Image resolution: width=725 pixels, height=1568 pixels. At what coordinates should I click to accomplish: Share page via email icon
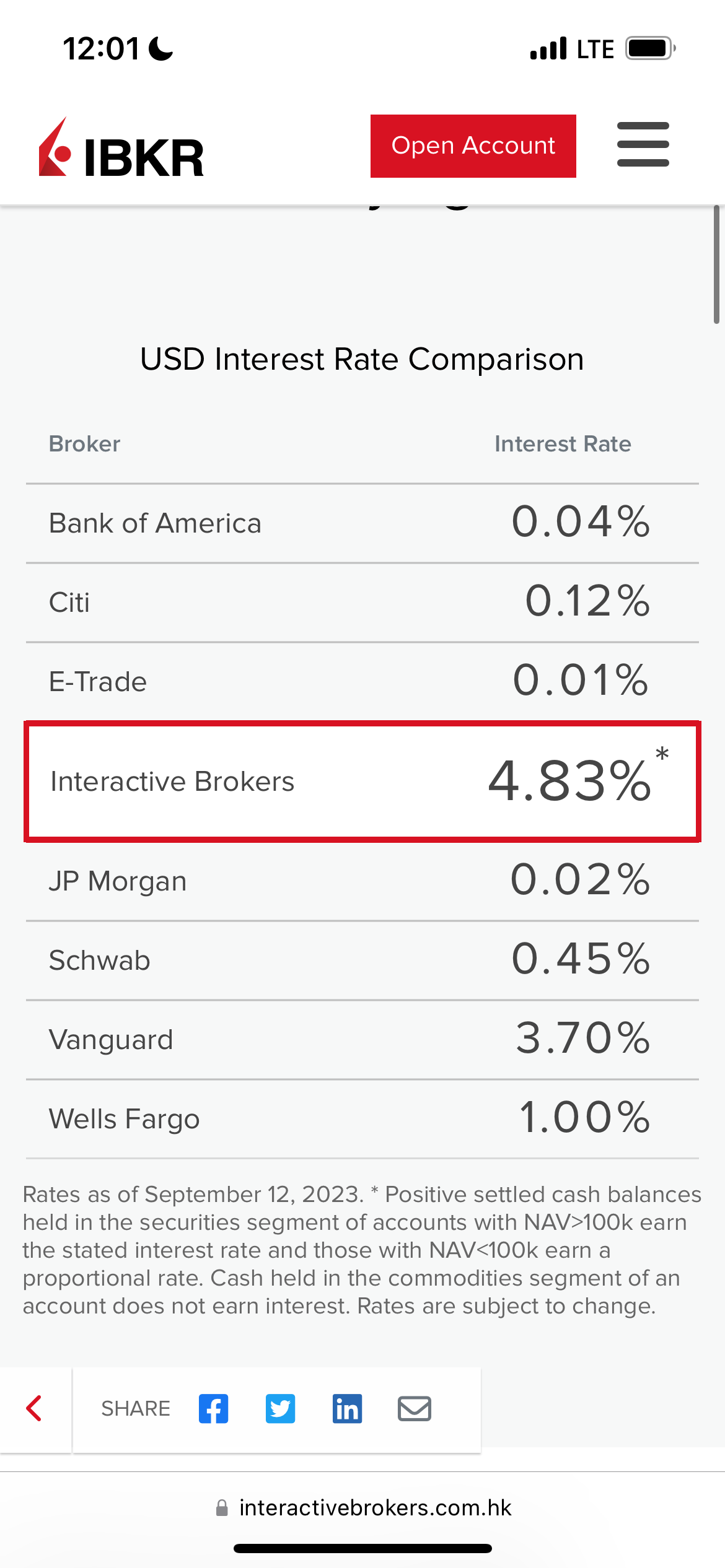click(x=414, y=1409)
